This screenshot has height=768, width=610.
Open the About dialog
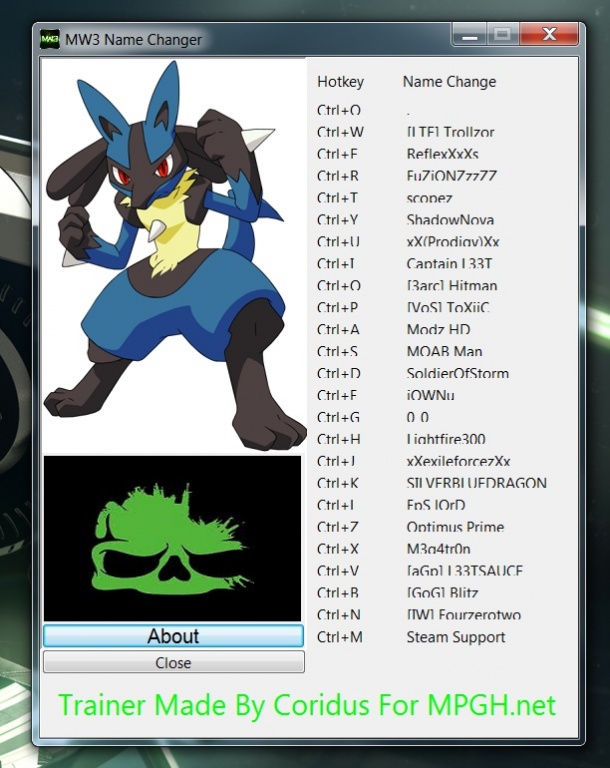(173, 636)
